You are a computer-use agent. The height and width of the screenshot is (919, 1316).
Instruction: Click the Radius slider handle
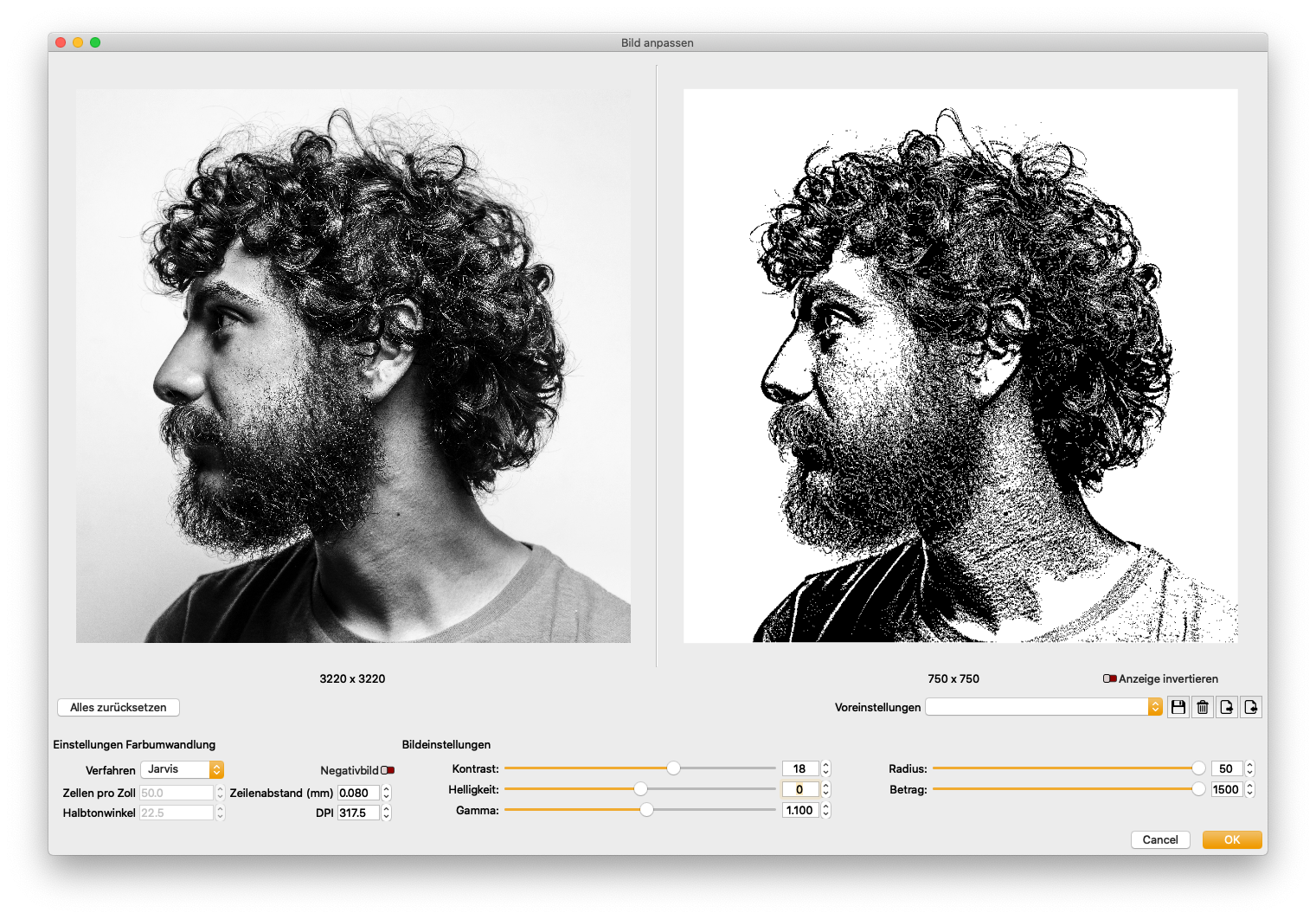point(1198,768)
